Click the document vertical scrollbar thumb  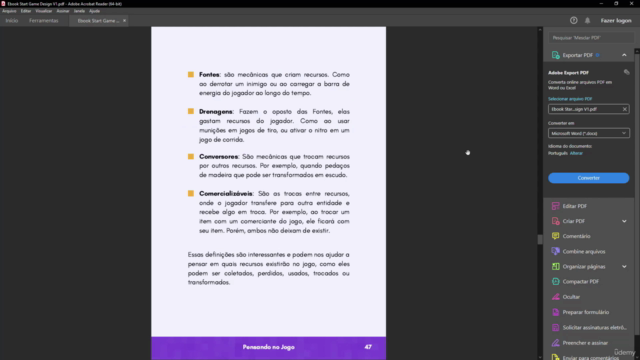[540, 239]
